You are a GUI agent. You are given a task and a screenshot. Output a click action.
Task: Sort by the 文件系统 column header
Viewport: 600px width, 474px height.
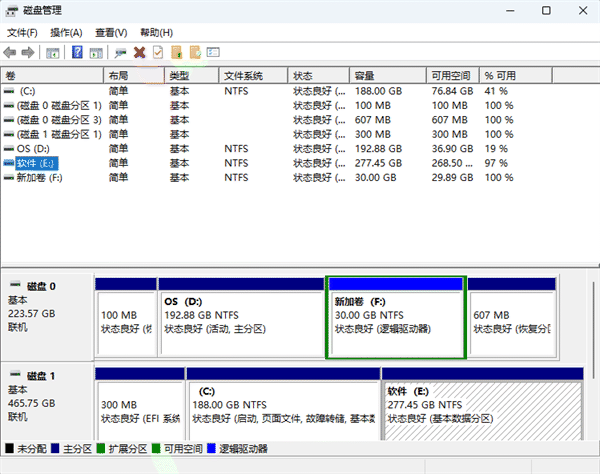point(253,75)
